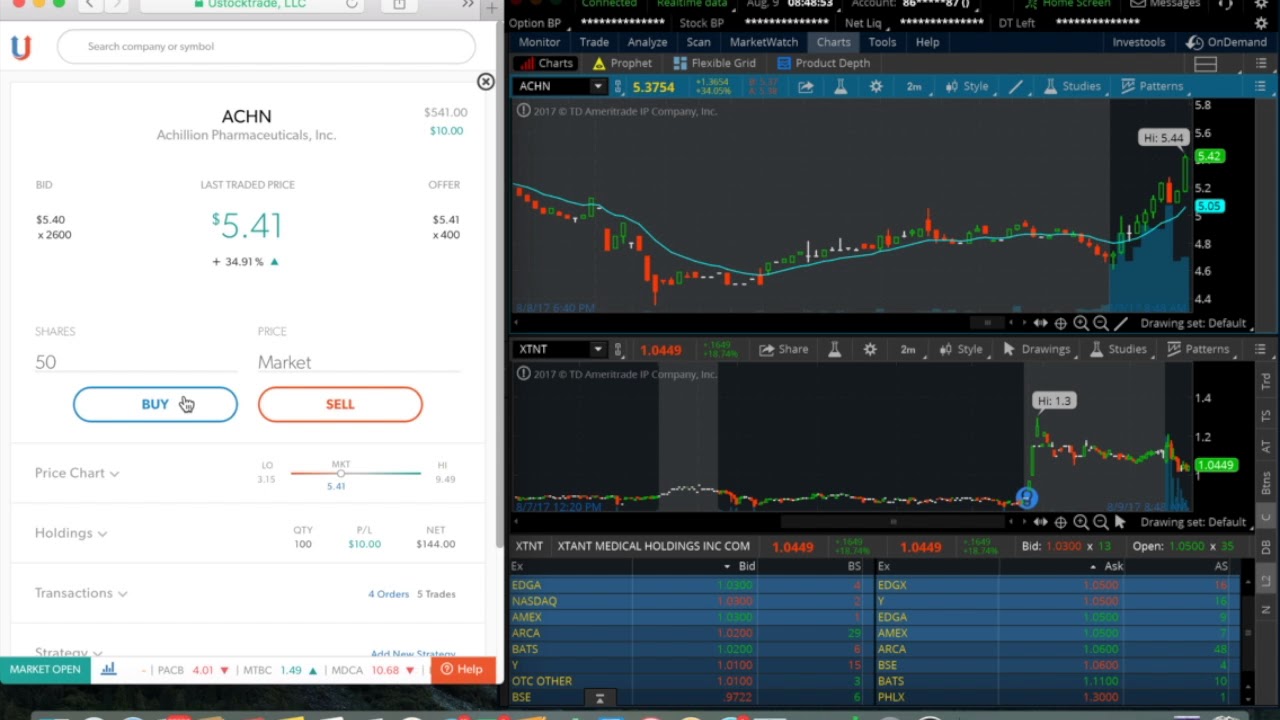Open the 2m timeframe dropdown on XTNT chart
1280x720 pixels.
pos(908,349)
